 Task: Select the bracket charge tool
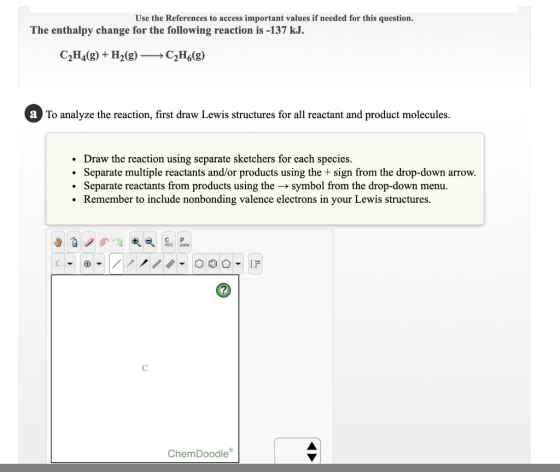(255, 264)
